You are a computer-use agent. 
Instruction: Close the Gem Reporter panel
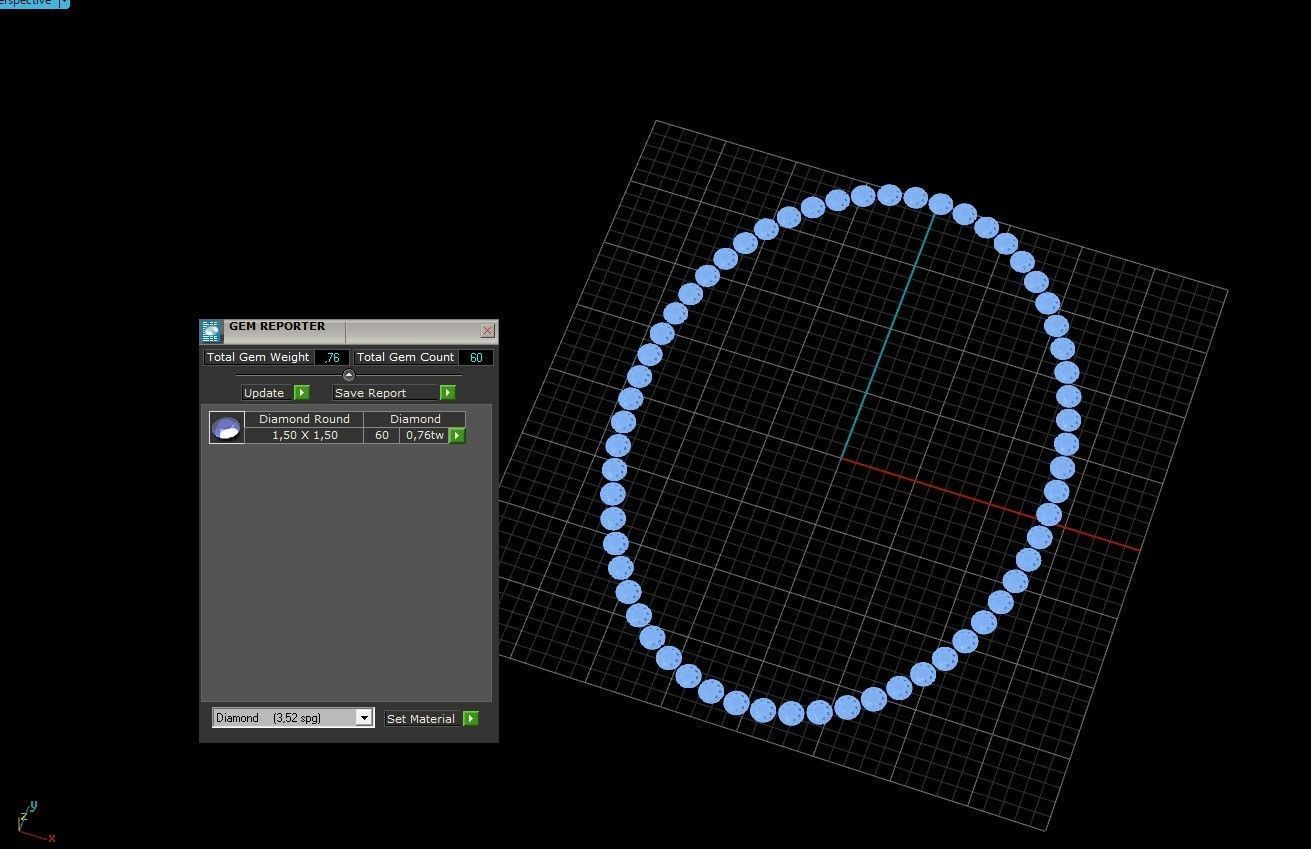point(487,330)
